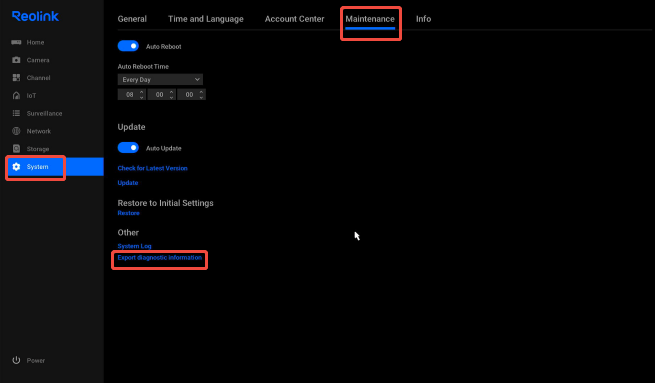Image resolution: width=655 pixels, height=383 pixels.
Task: Click the Update section heading
Action: (131, 127)
